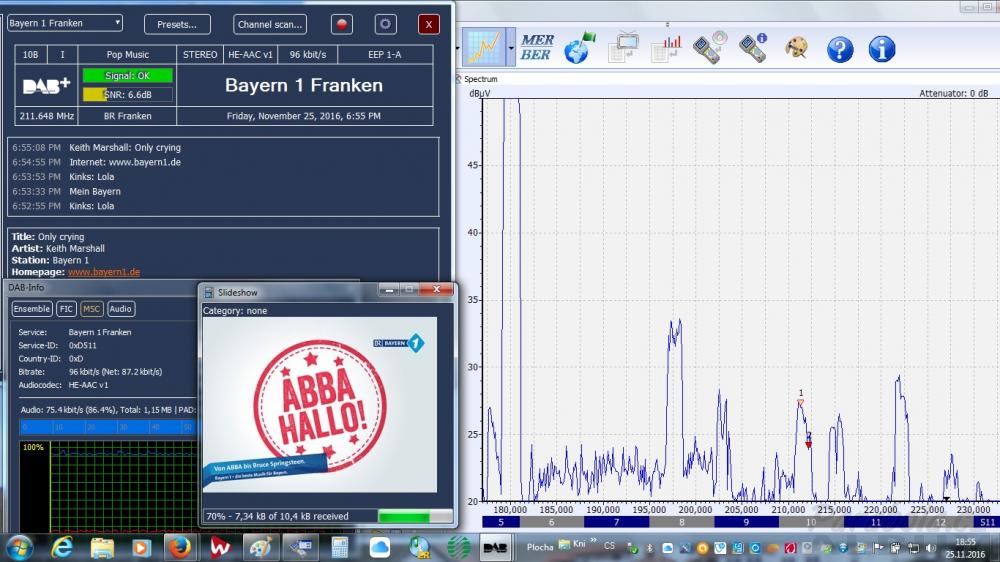Click the yellow SNR 6.6dB level bar

pos(128,94)
